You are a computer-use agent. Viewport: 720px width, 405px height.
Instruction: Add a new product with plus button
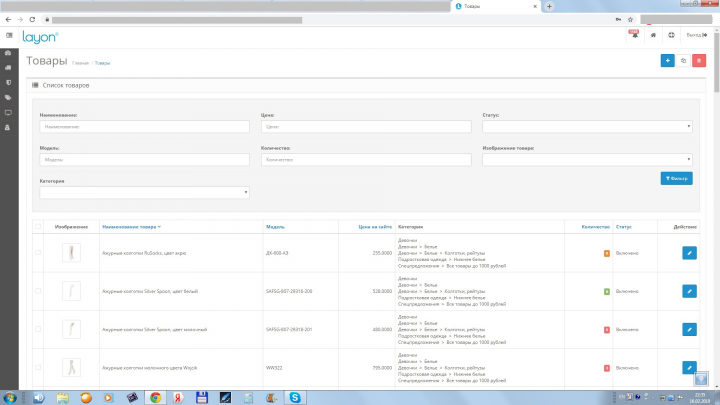668,61
